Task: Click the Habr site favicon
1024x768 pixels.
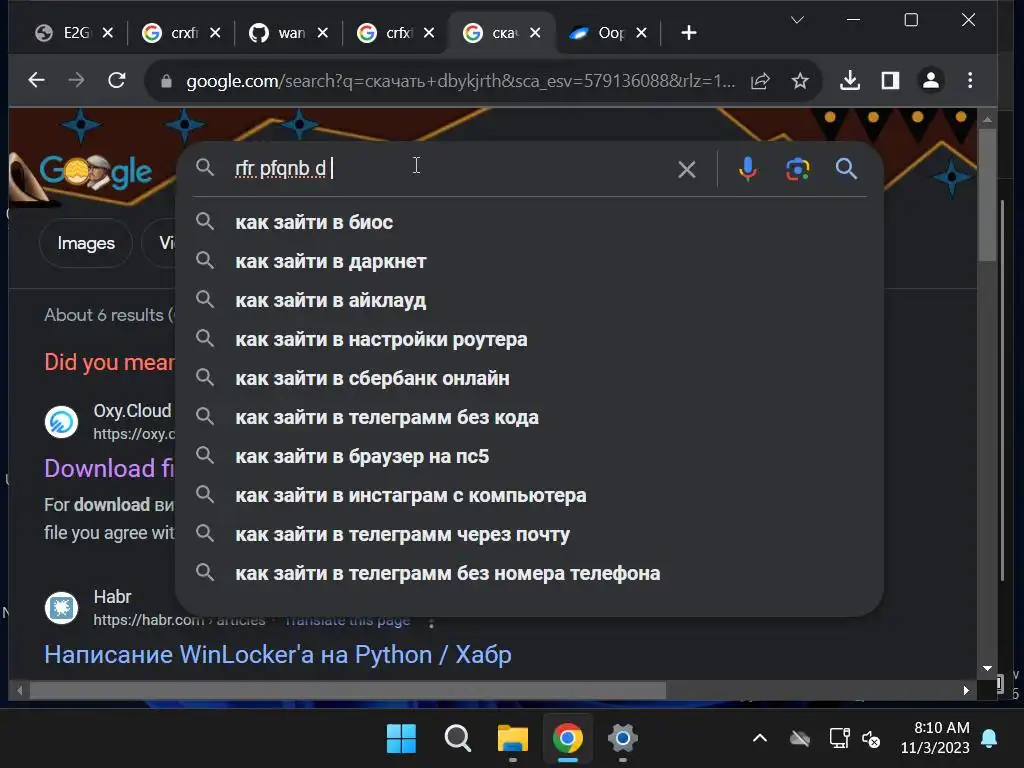Action: [61, 608]
